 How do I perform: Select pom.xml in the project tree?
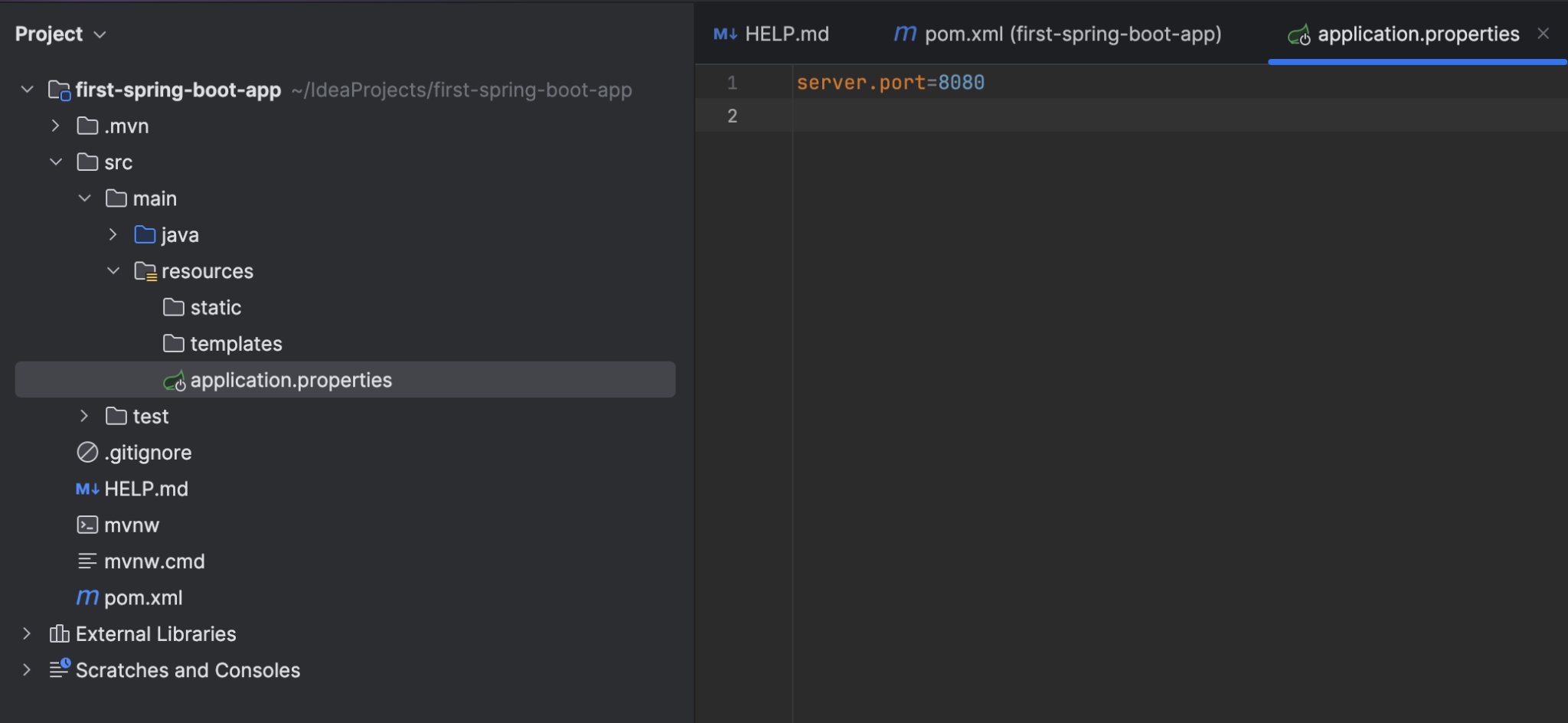(x=143, y=598)
